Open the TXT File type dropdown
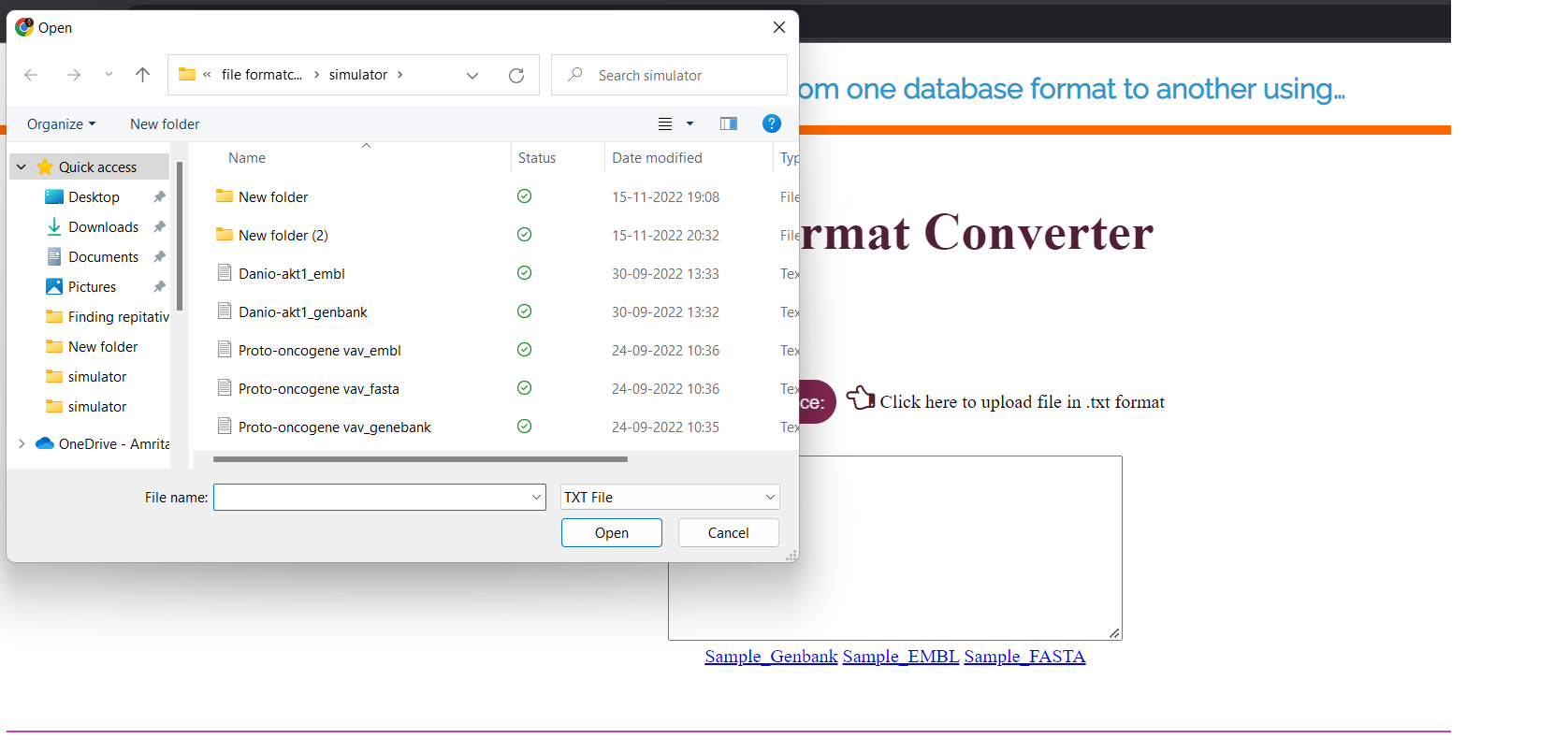 [670, 497]
